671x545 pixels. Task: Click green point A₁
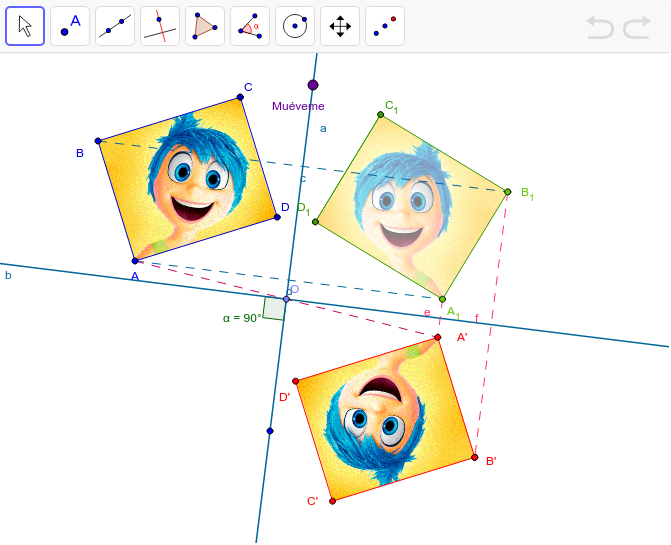coord(442,299)
